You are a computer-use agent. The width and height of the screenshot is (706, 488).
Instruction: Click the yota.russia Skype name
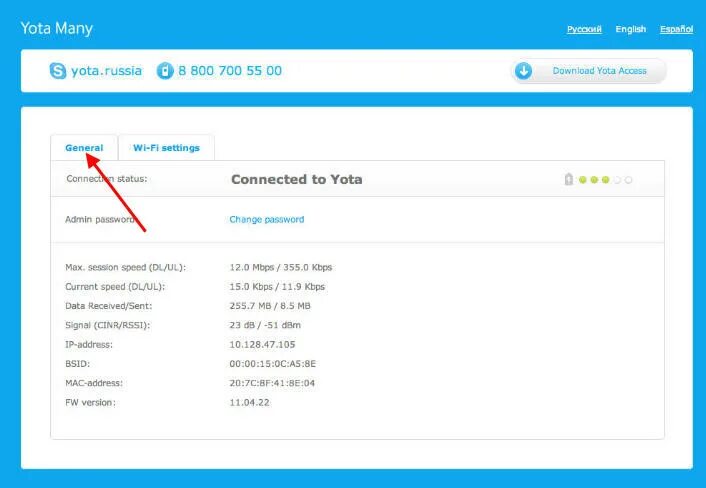[106, 71]
